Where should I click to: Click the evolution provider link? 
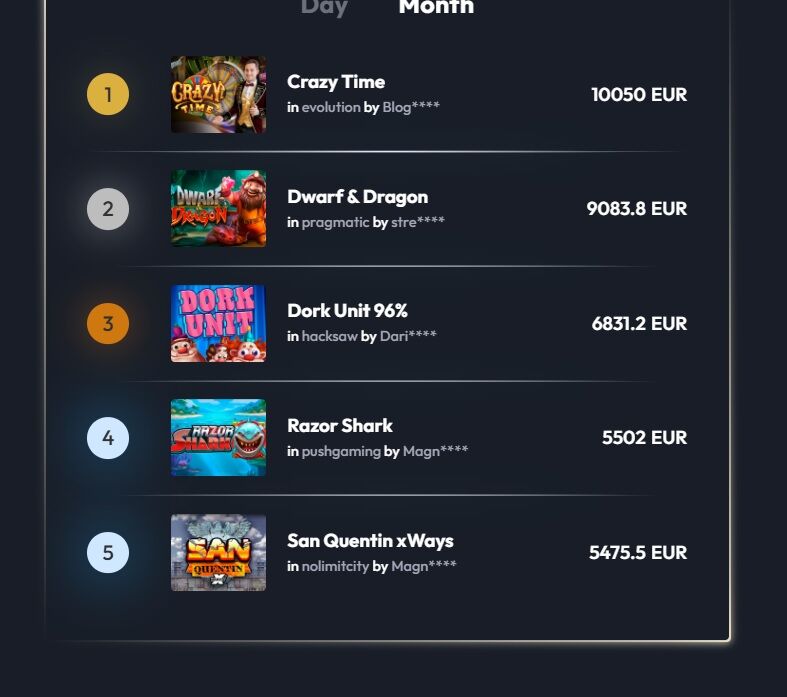(x=330, y=107)
